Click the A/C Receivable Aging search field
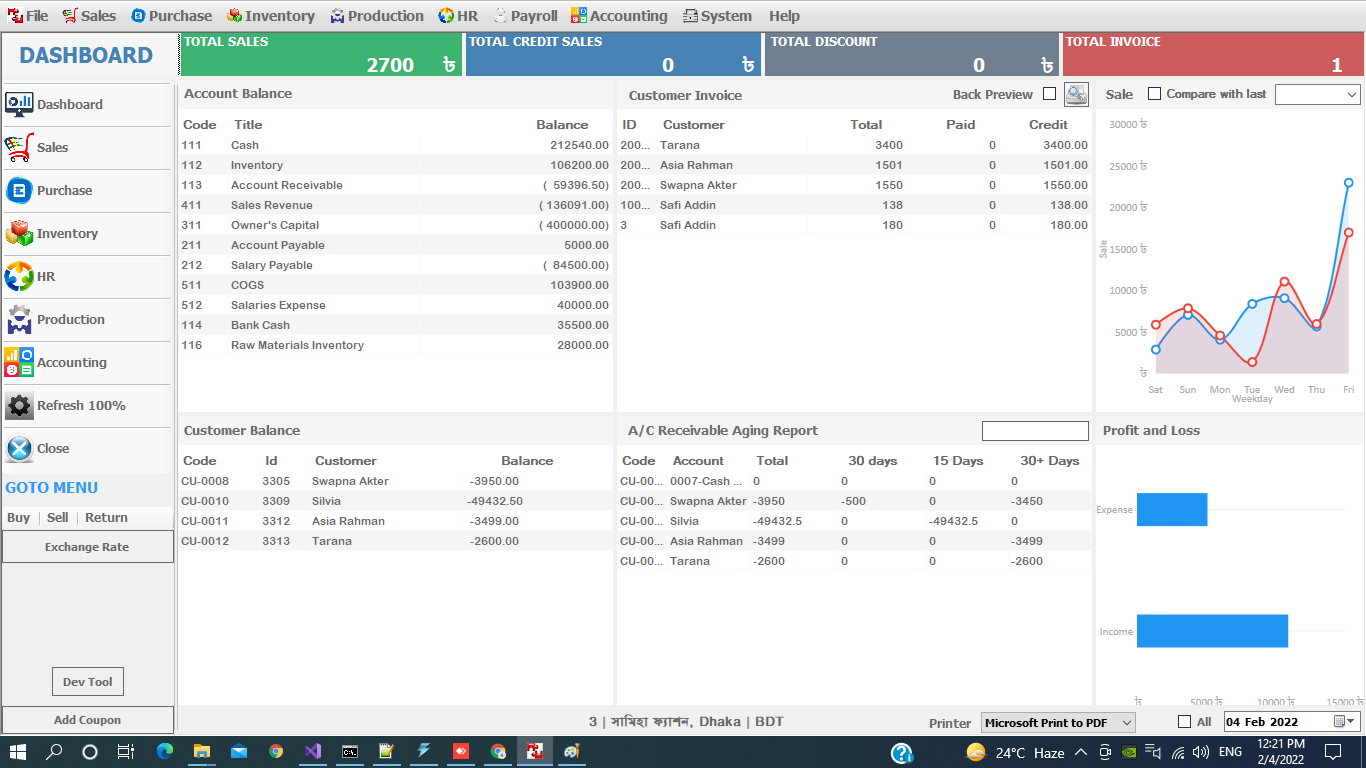 1035,431
